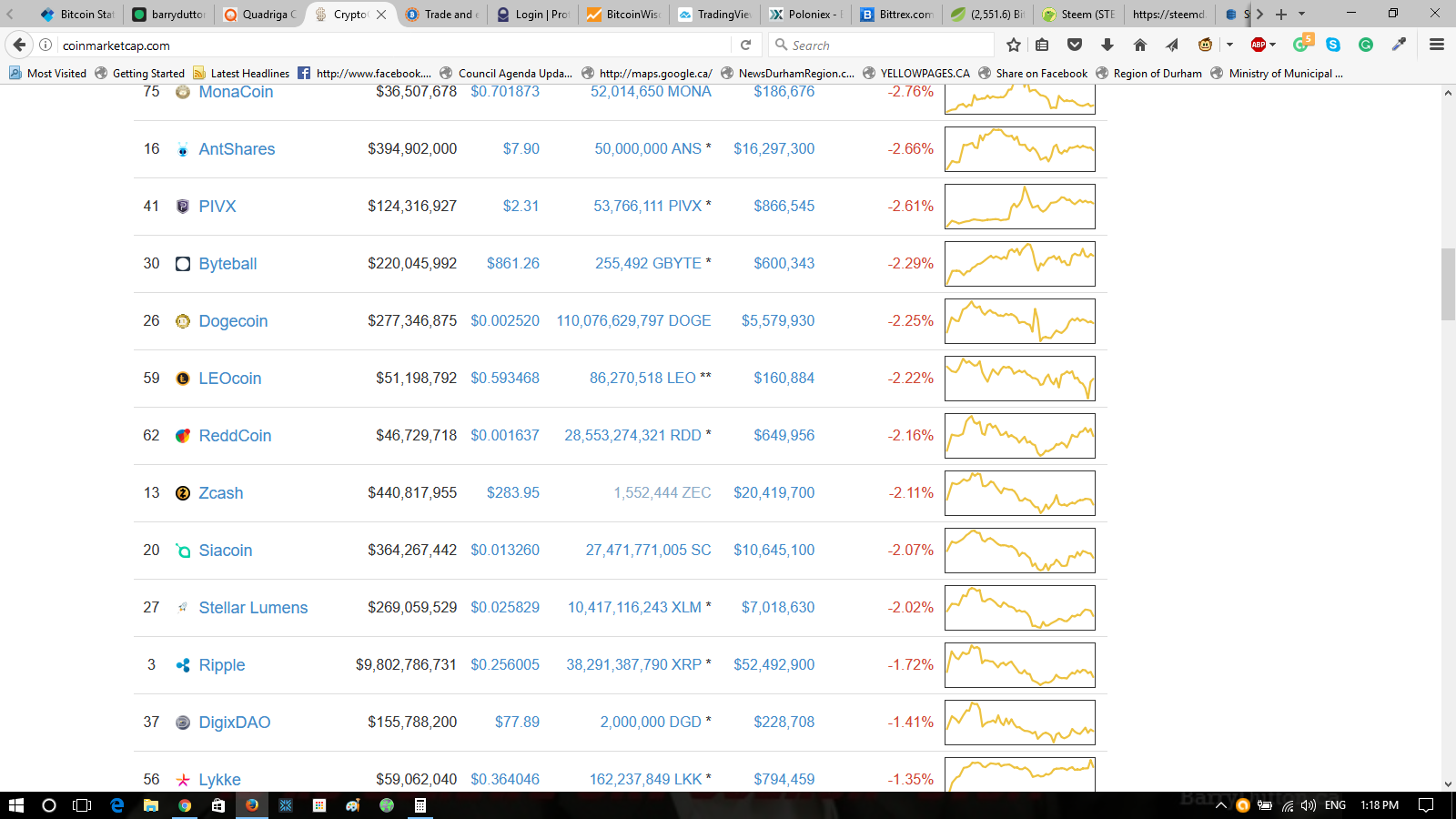The width and height of the screenshot is (1456, 819).
Task: Open the Windows Start menu
Action: click(15, 805)
